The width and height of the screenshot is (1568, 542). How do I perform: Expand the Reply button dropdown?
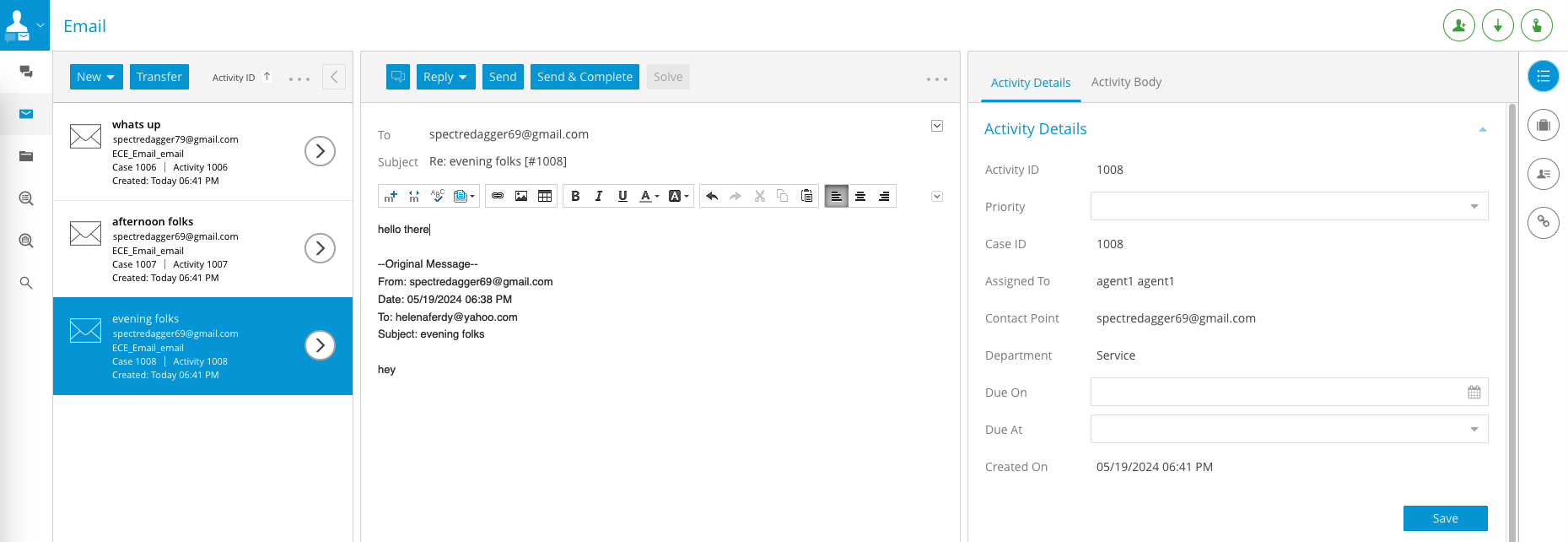point(462,77)
